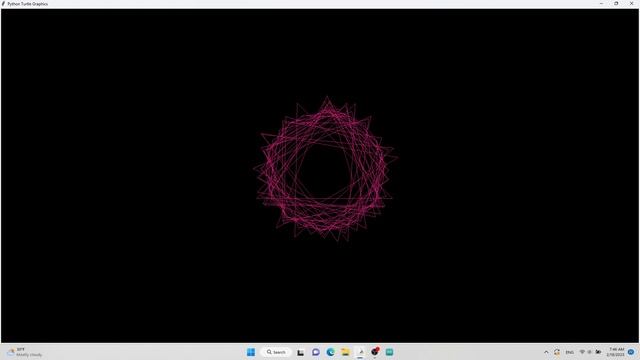Open the Windows Start menu

[x=251, y=352]
